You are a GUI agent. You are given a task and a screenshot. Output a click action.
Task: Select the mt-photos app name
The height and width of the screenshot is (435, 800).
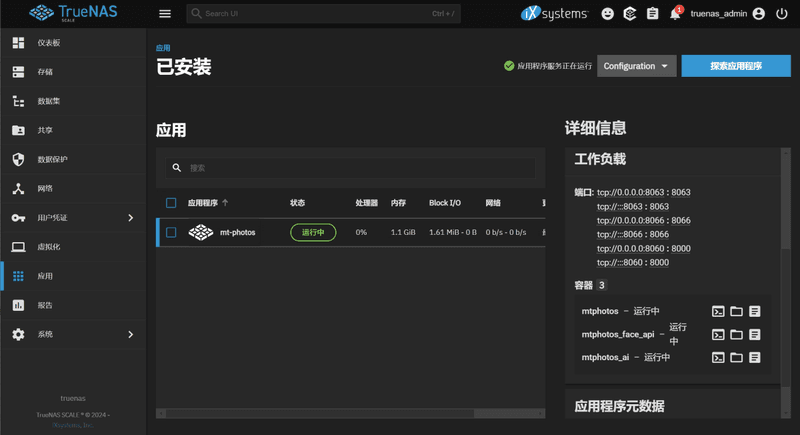pyautogui.click(x=238, y=232)
